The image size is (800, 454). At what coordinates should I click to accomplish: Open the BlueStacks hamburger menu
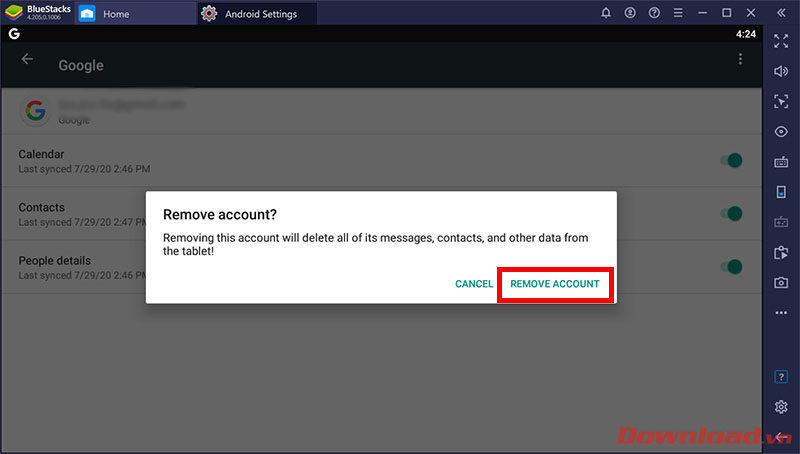(678, 13)
